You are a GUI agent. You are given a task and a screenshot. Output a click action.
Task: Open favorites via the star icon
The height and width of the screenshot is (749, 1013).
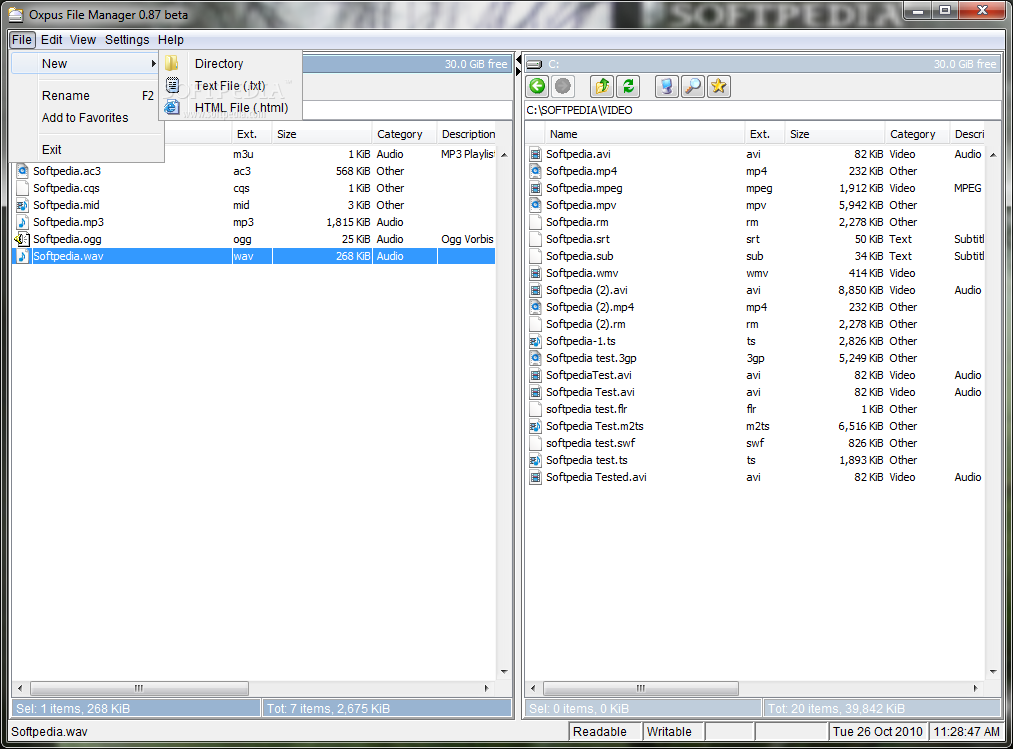tap(718, 86)
